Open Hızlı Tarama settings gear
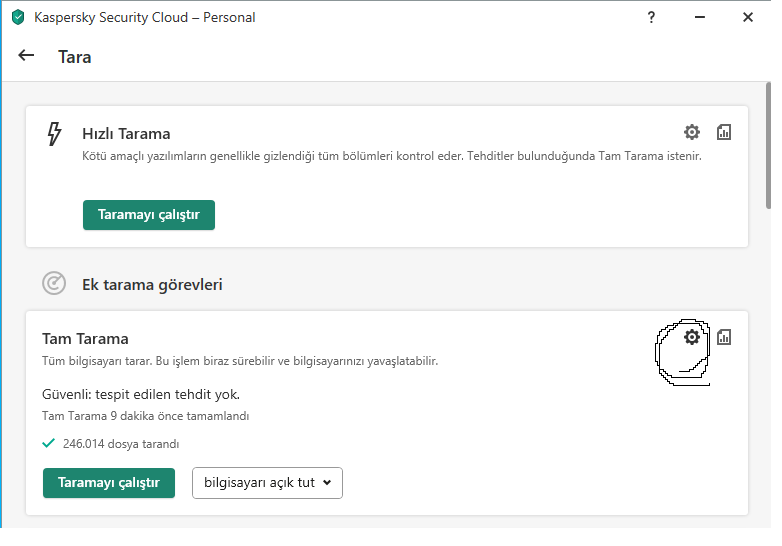Viewport: 782px width, 546px height. pos(692,132)
